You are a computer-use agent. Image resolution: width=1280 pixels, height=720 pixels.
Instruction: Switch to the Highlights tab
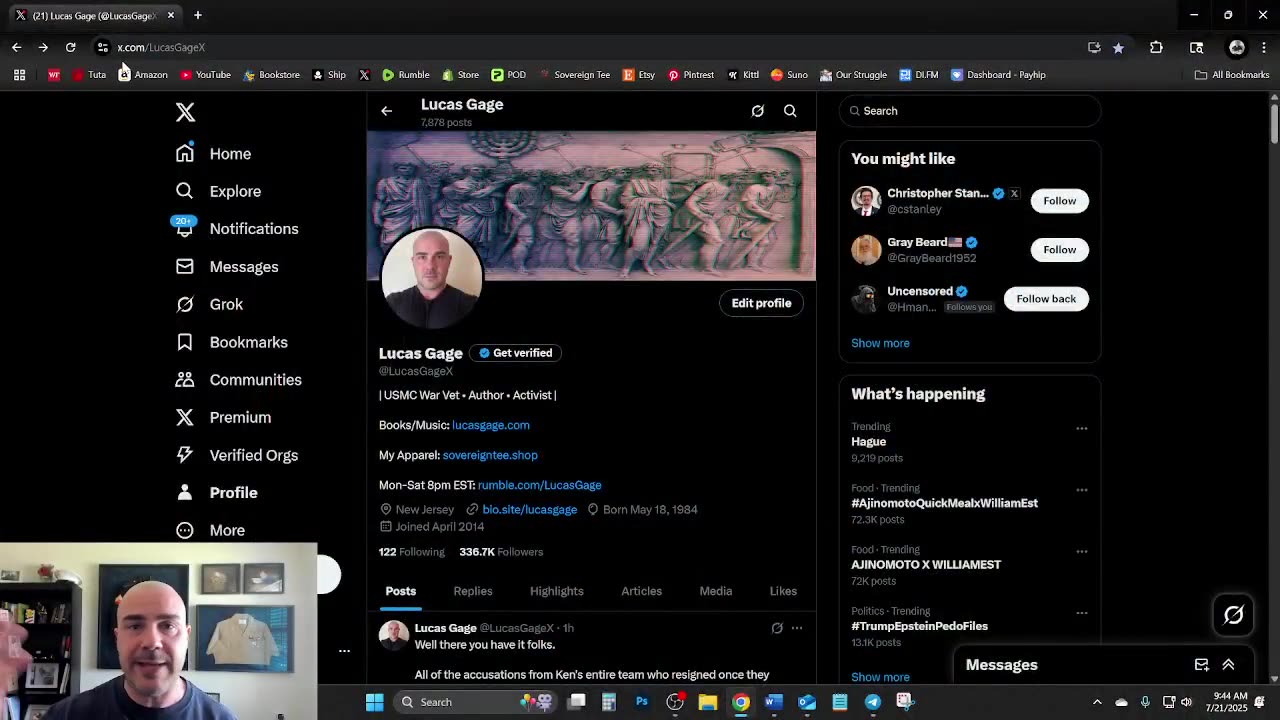point(557,591)
